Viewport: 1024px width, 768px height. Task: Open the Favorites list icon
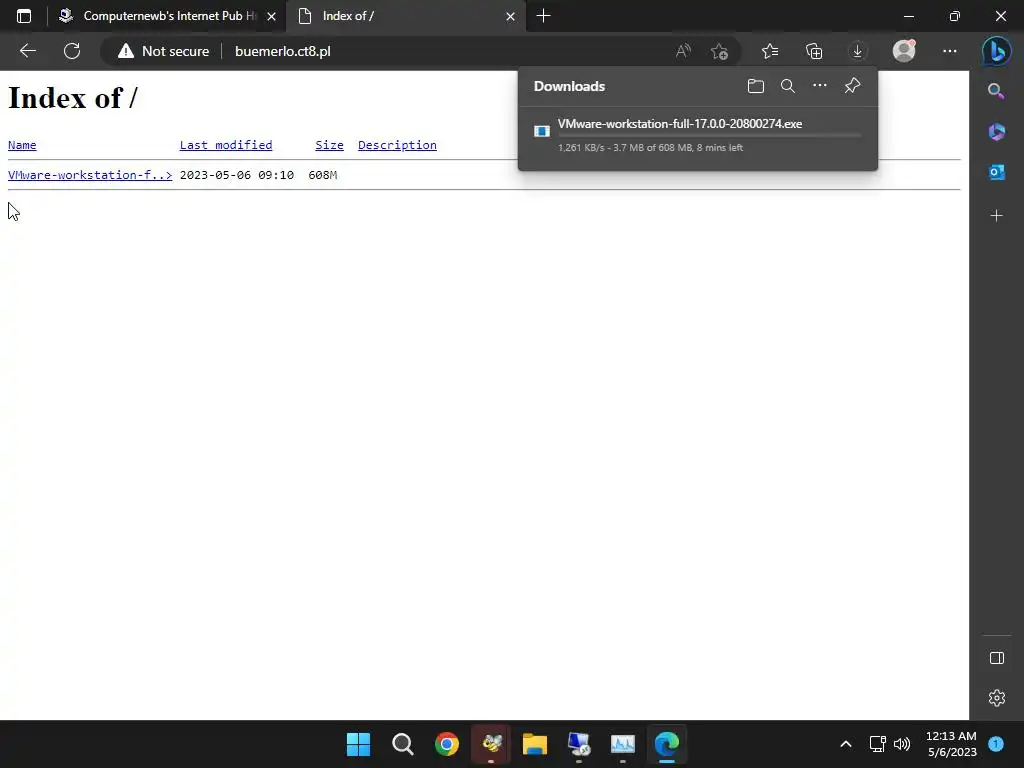click(x=770, y=51)
